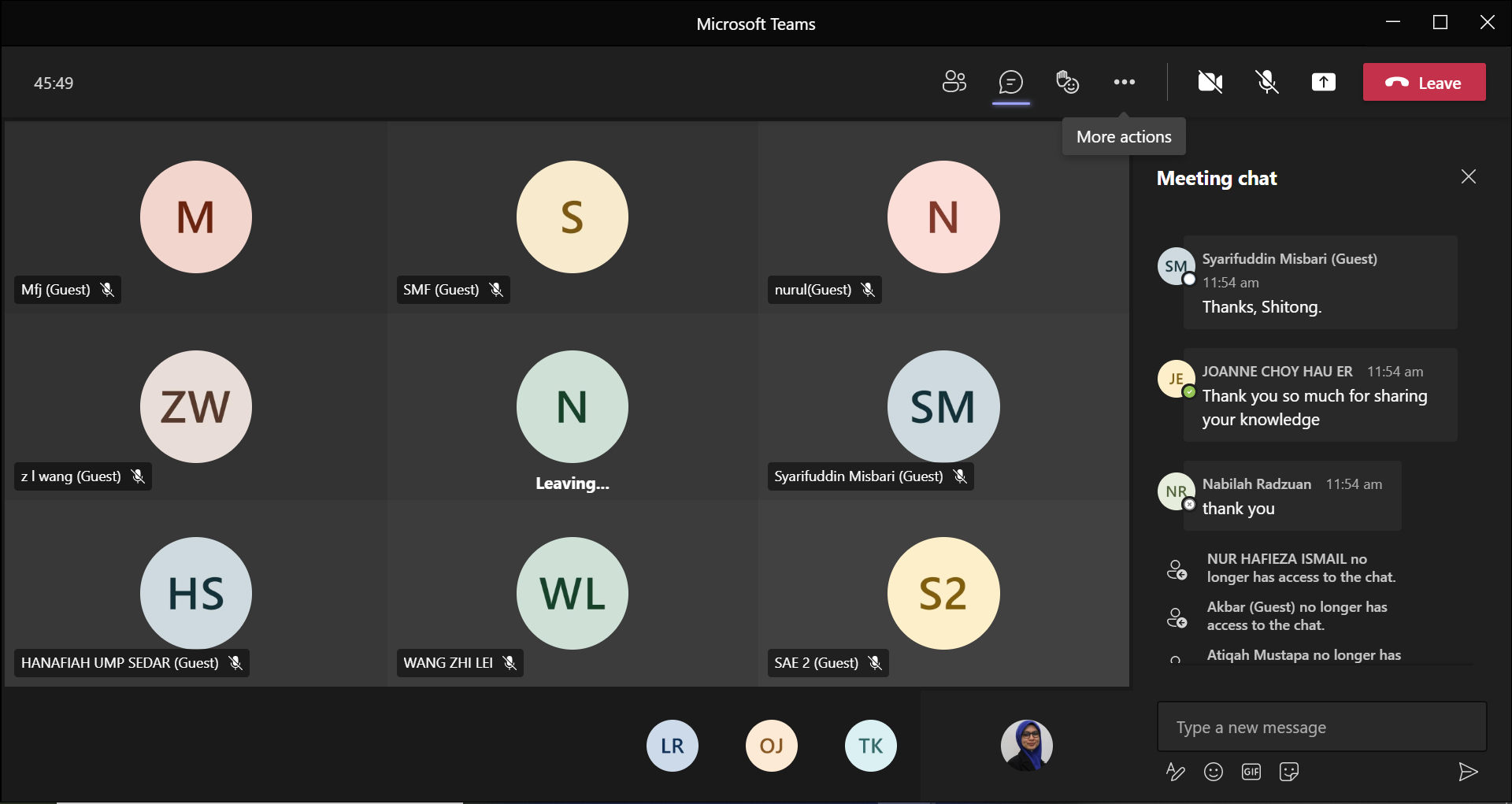
Task: Click NUR HAFIEZA ISMAIL access notice
Action: click(1301, 568)
